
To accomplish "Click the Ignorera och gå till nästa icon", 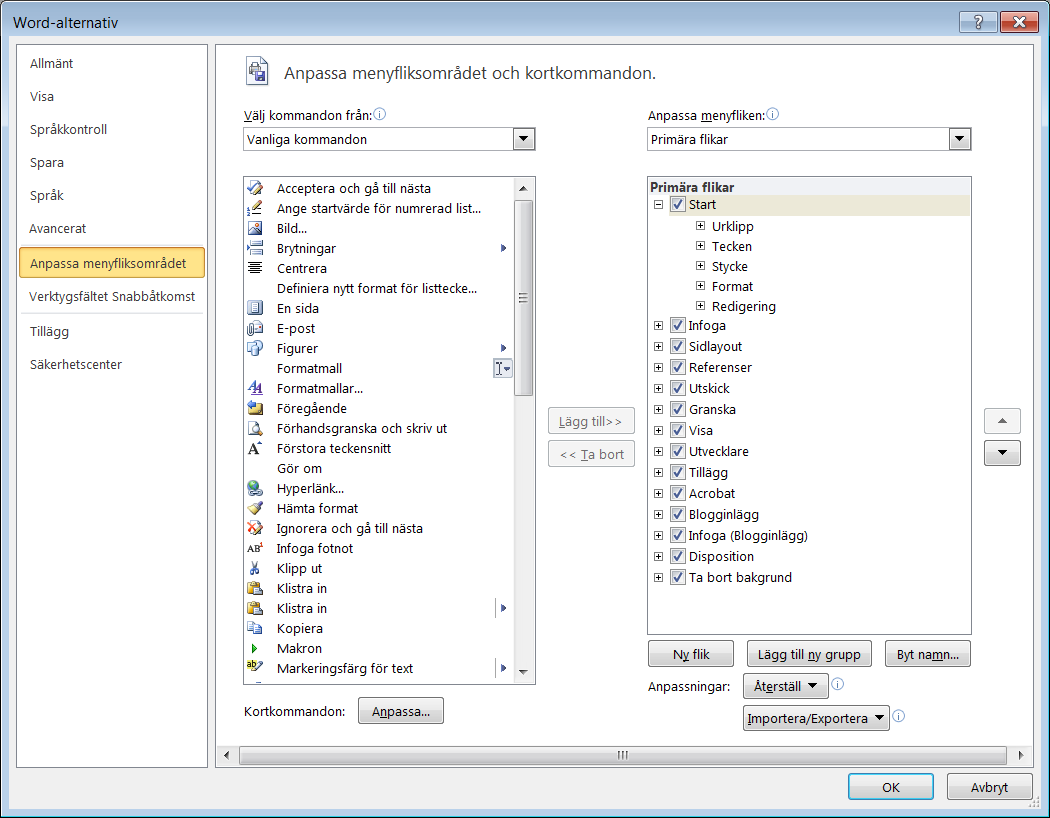I will [255, 528].
